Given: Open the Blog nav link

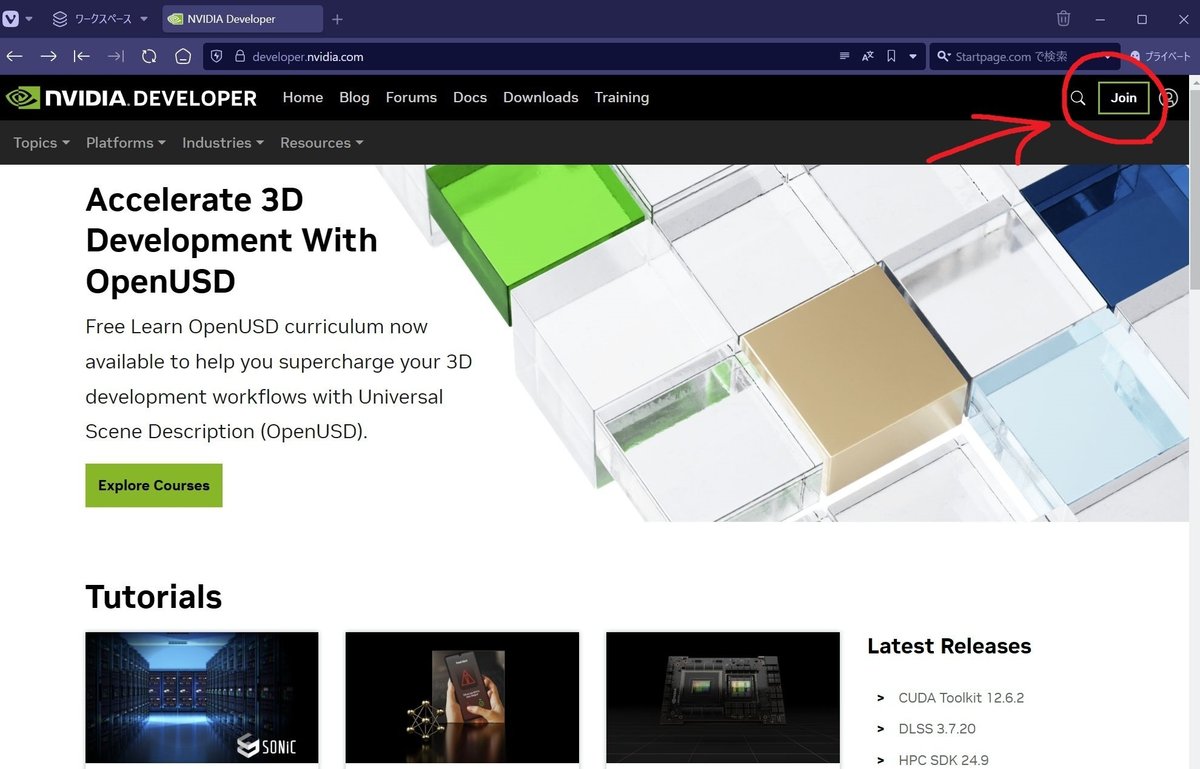Looking at the screenshot, I should coord(354,97).
